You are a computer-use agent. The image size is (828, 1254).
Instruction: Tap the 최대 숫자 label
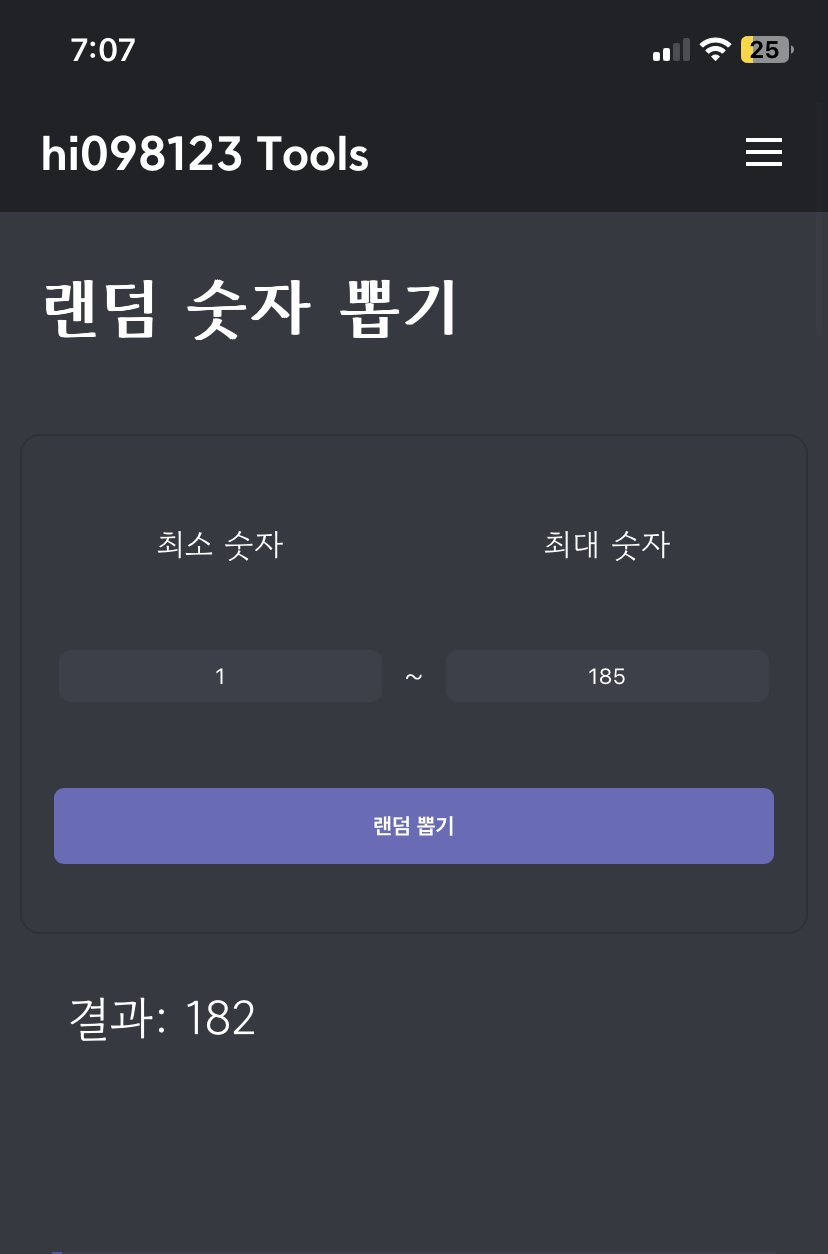click(607, 545)
